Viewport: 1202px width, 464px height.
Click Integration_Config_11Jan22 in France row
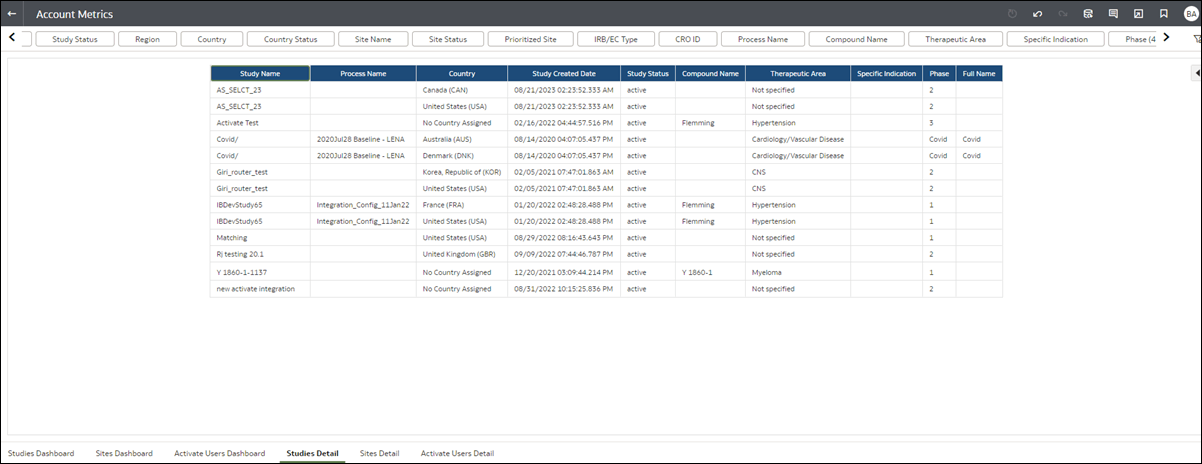click(363, 205)
